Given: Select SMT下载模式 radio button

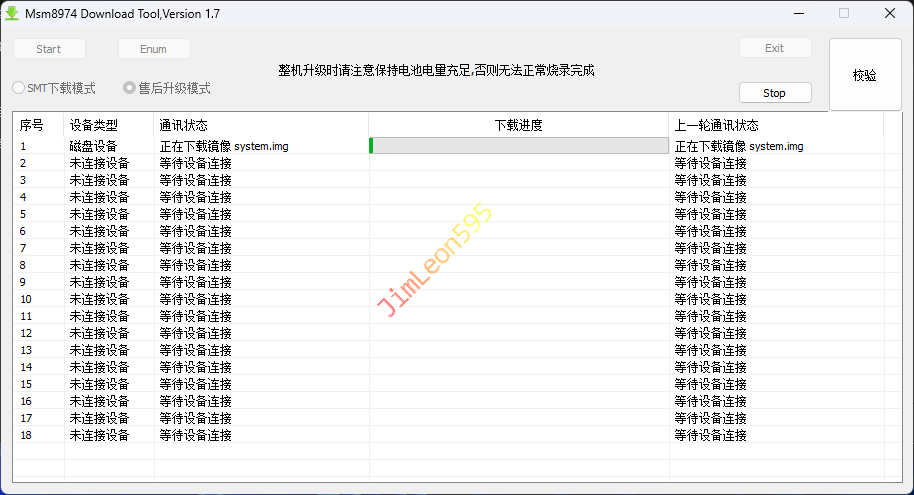Looking at the screenshot, I should (x=19, y=88).
